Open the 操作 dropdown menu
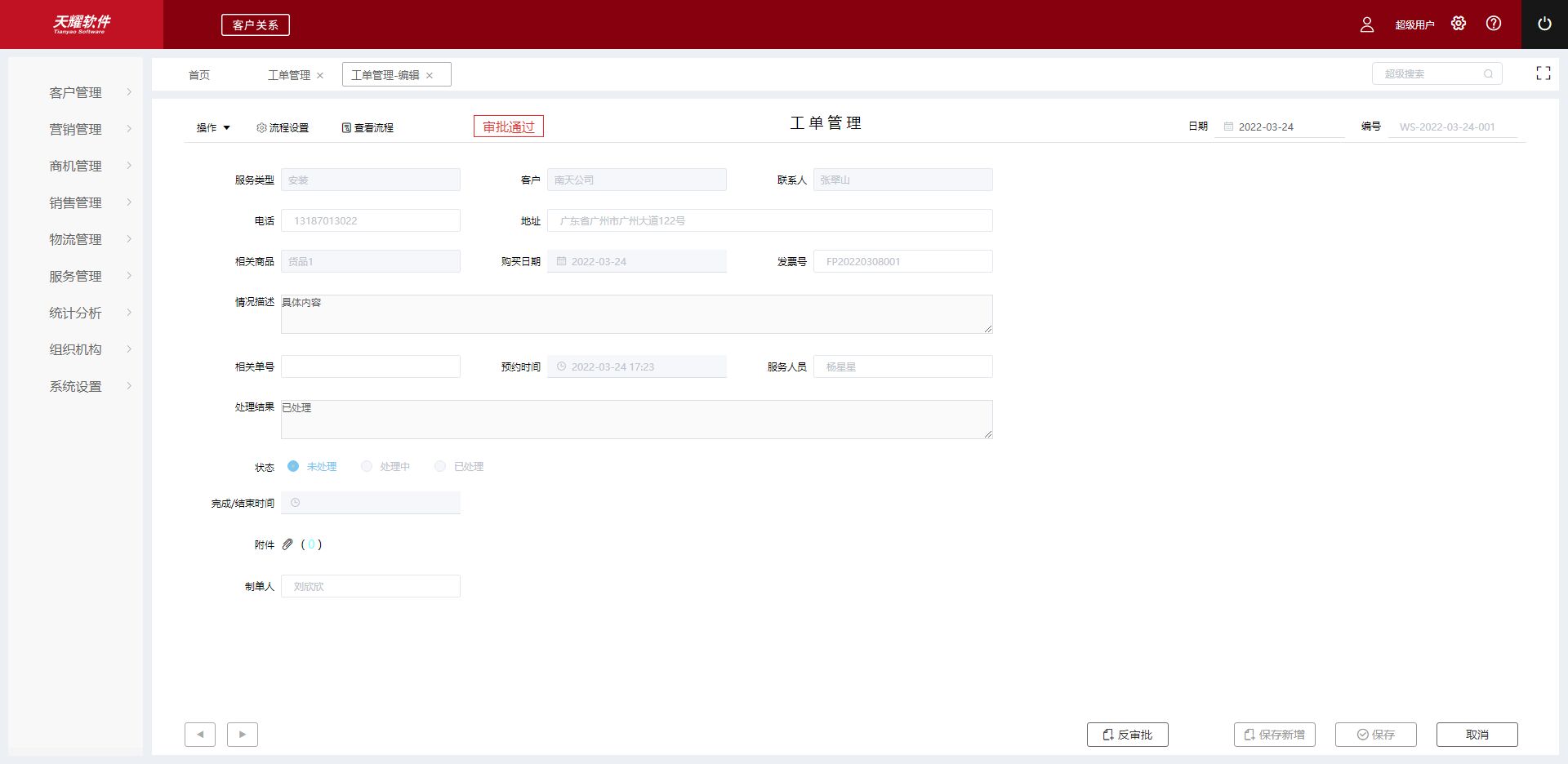The height and width of the screenshot is (764, 1568). [213, 127]
